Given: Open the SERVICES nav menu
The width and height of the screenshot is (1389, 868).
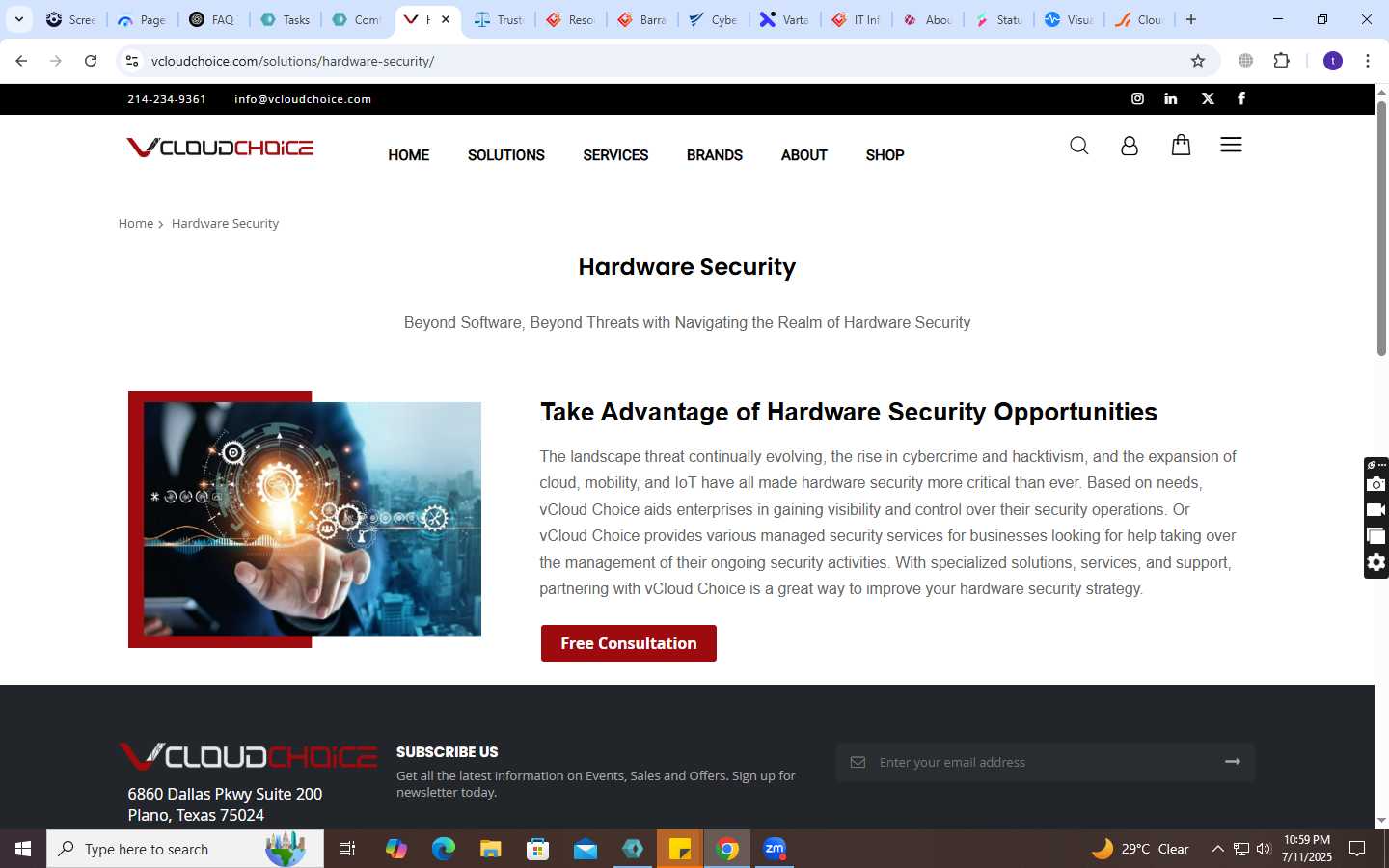Looking at the screenshot, I should [615, 155].
